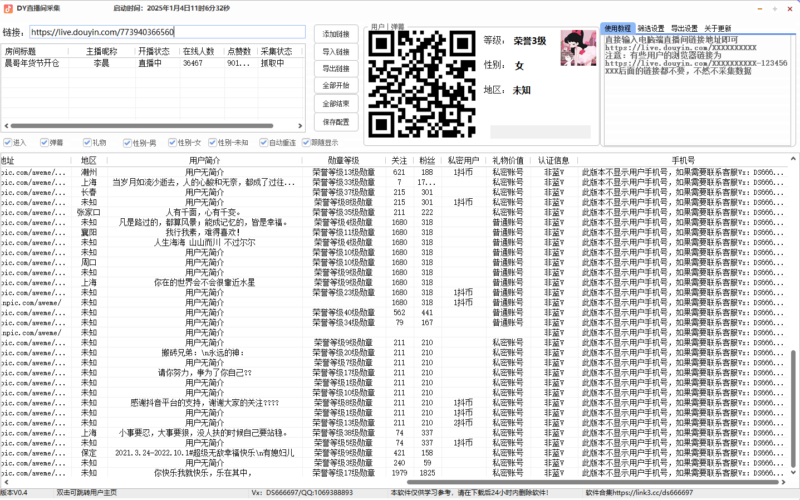This screenshot has width=800, height=500.
Task: Click the 抓取中 status cell
Action: coord(272,63)
